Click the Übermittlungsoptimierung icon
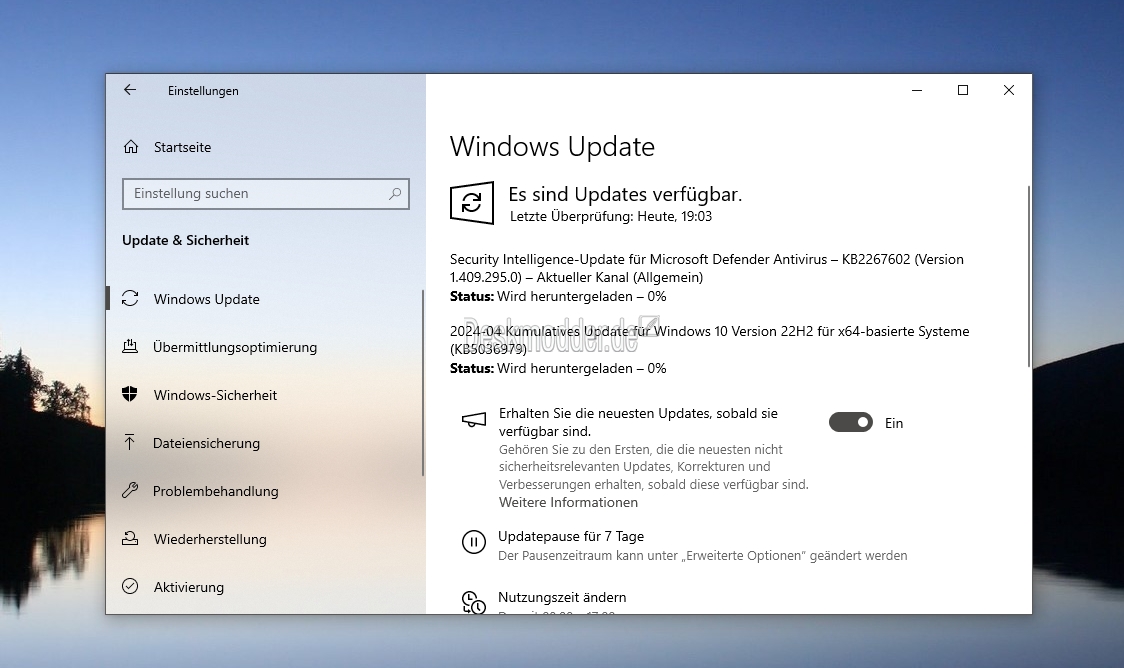The image size is (1124, 668). click(x=130, y=346)
